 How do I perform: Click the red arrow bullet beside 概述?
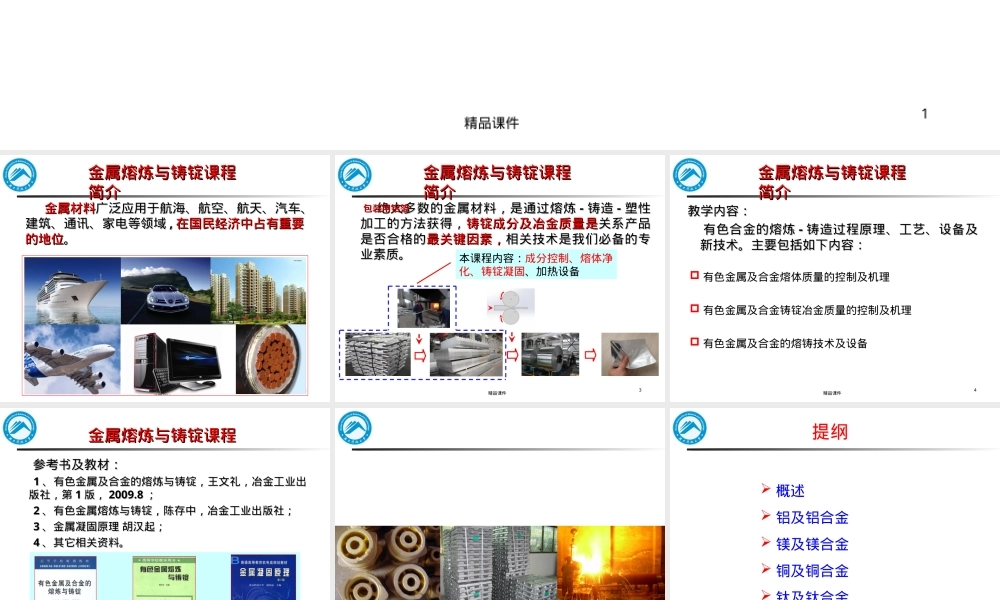[x=766, y=489]
